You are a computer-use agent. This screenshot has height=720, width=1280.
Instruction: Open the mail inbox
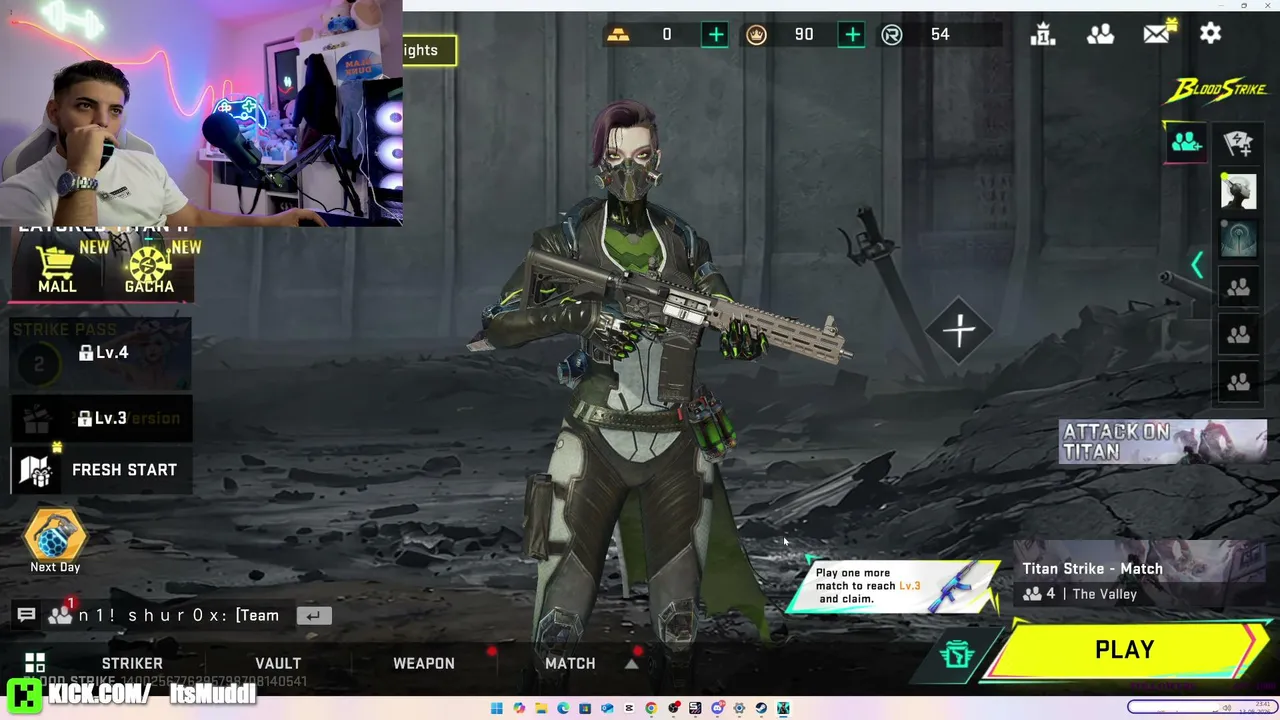(x=1157, y=33)
